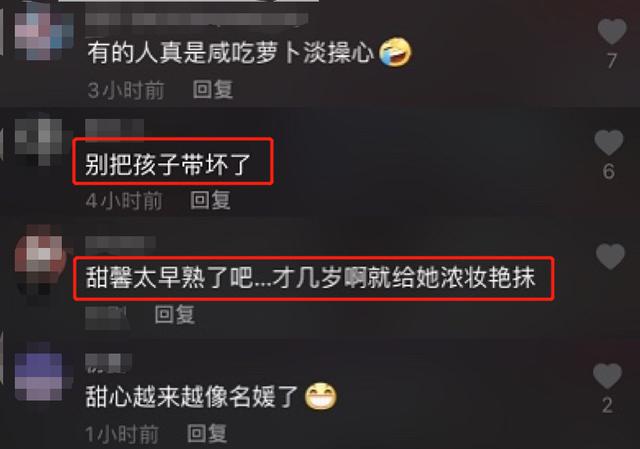Open blurred username above 别把孩子带坏了
This screenshot has width=640, height=449.
click(x=115, y=127)
